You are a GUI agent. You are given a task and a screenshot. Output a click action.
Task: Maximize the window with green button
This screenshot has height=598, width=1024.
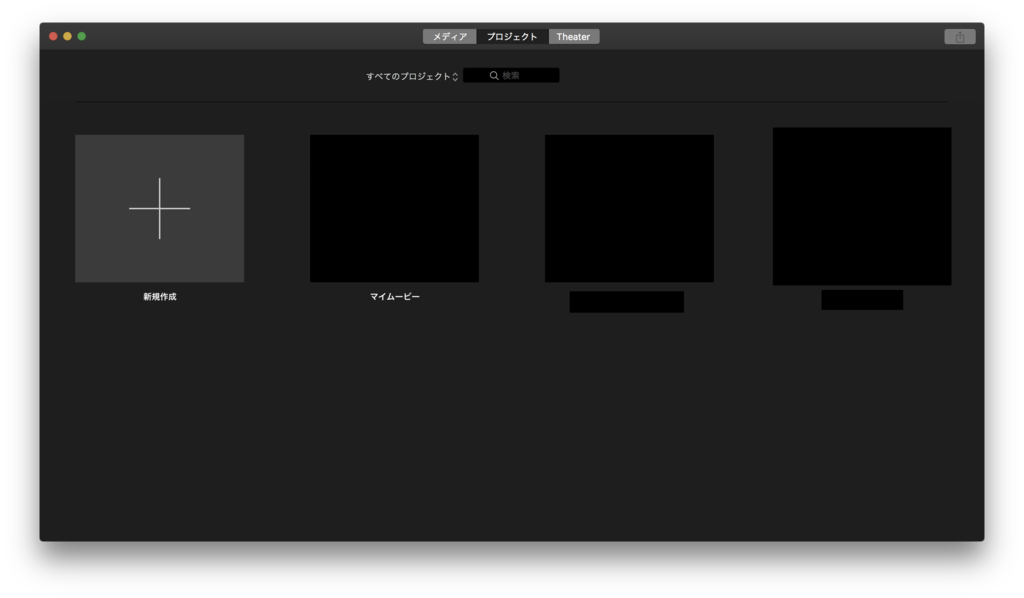tap(82, 37)
